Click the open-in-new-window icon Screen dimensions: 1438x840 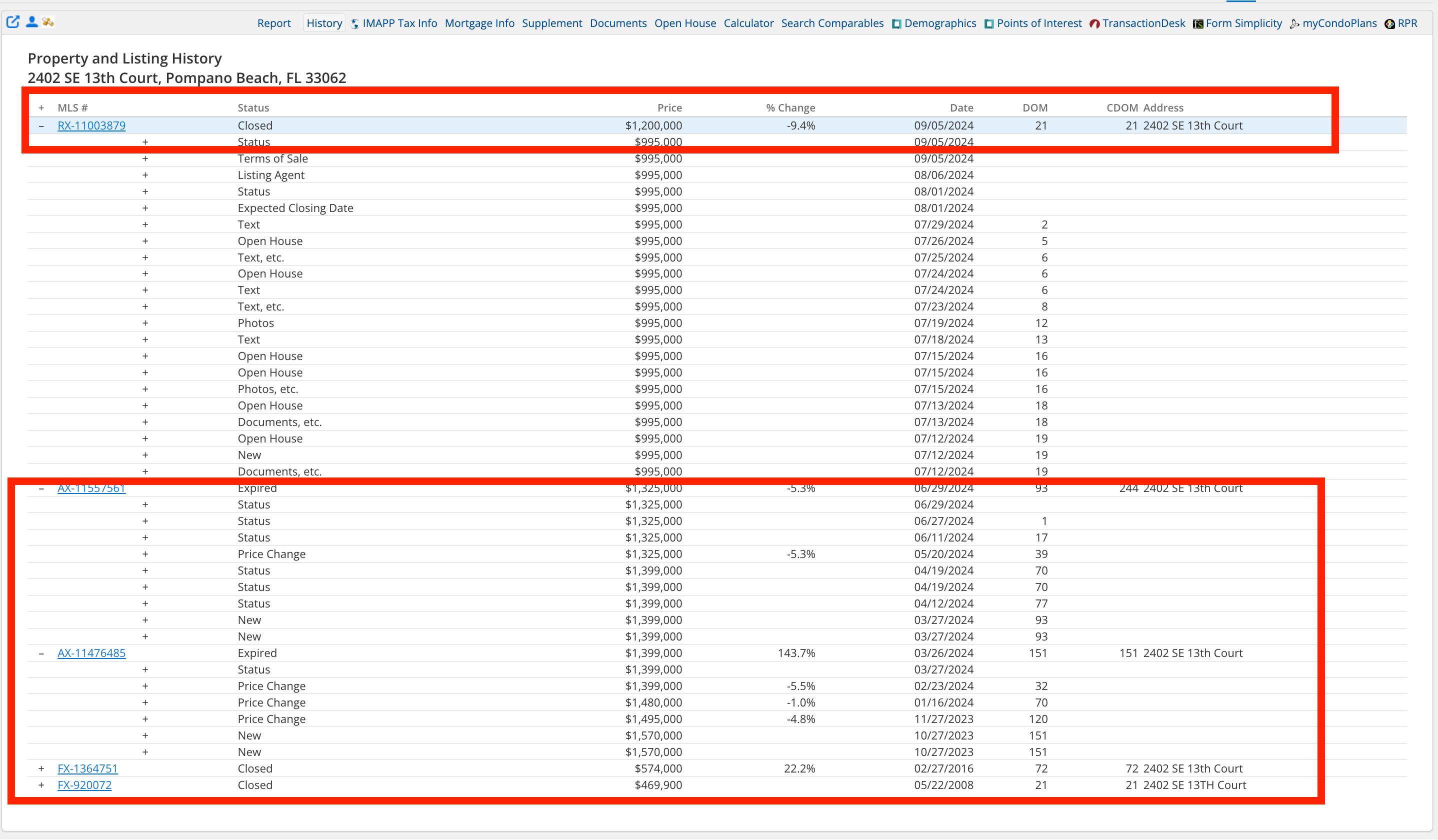point(12,22)
